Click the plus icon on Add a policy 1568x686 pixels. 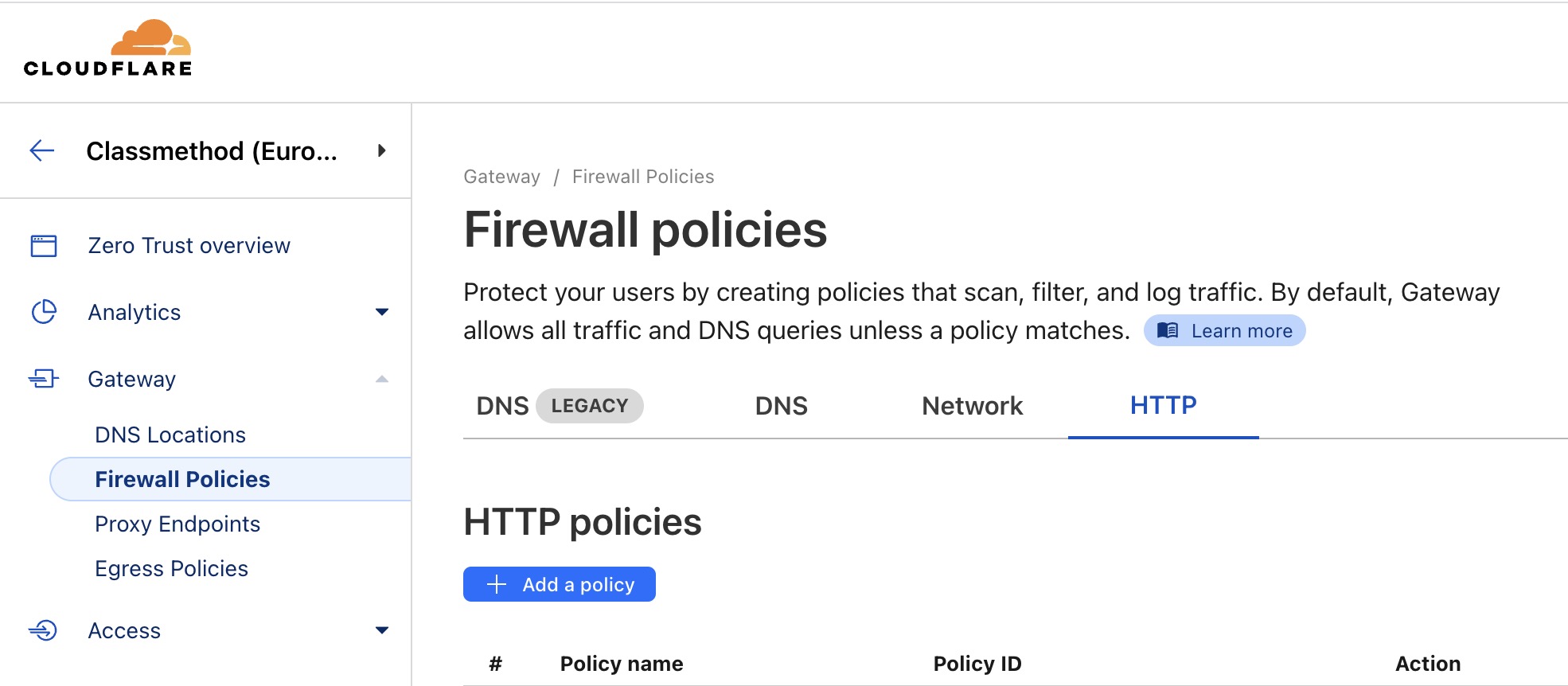pos(496,583)
